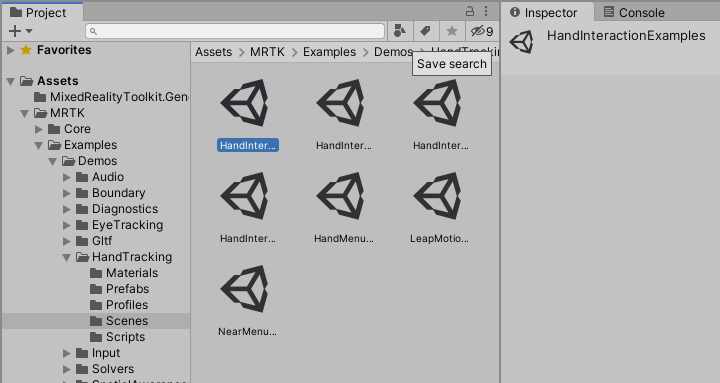The width and height of the screenshot is (720, 383).
Task: Click the plus create asset button
Action: pyautogui.click(x=15, y=31)
